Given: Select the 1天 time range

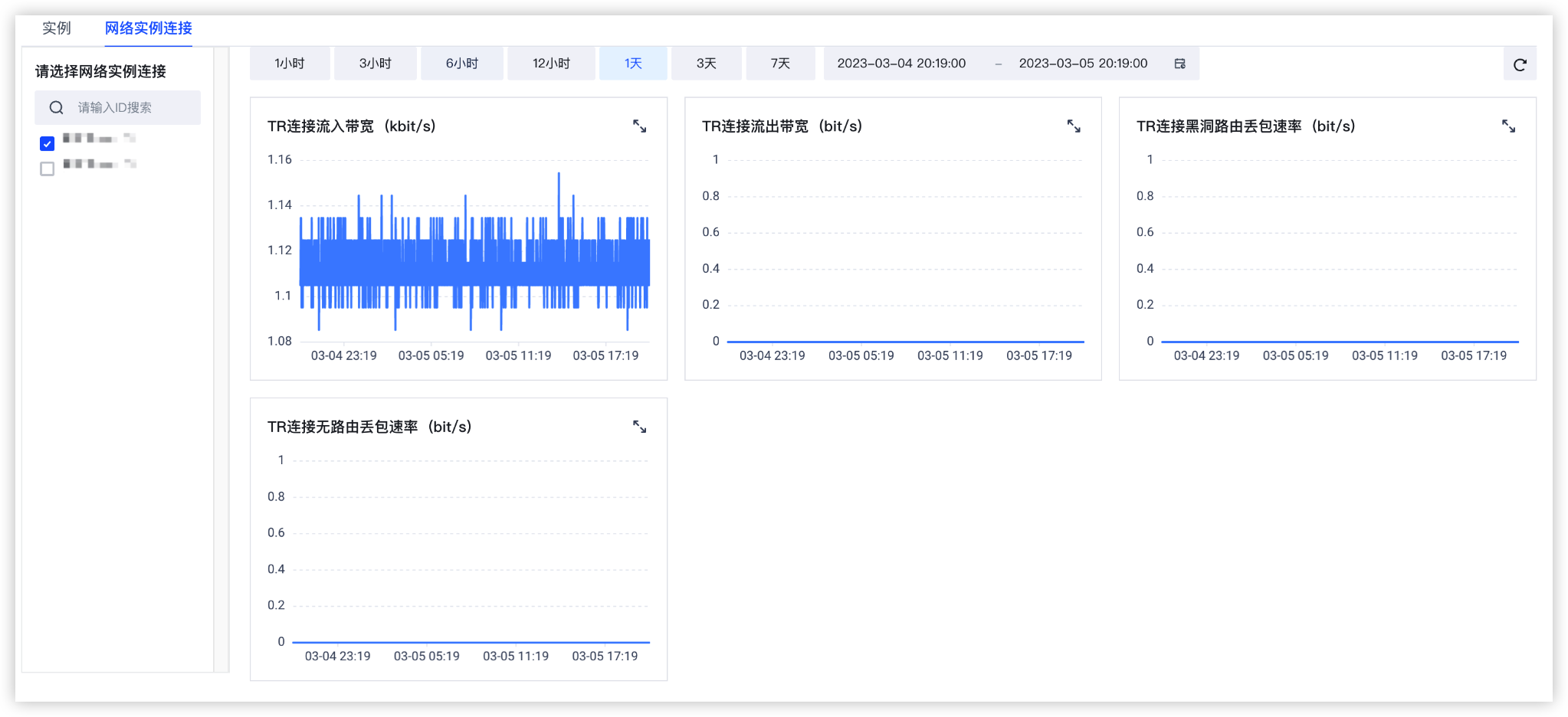Looking at the screenshot, I should coord(633,64).
